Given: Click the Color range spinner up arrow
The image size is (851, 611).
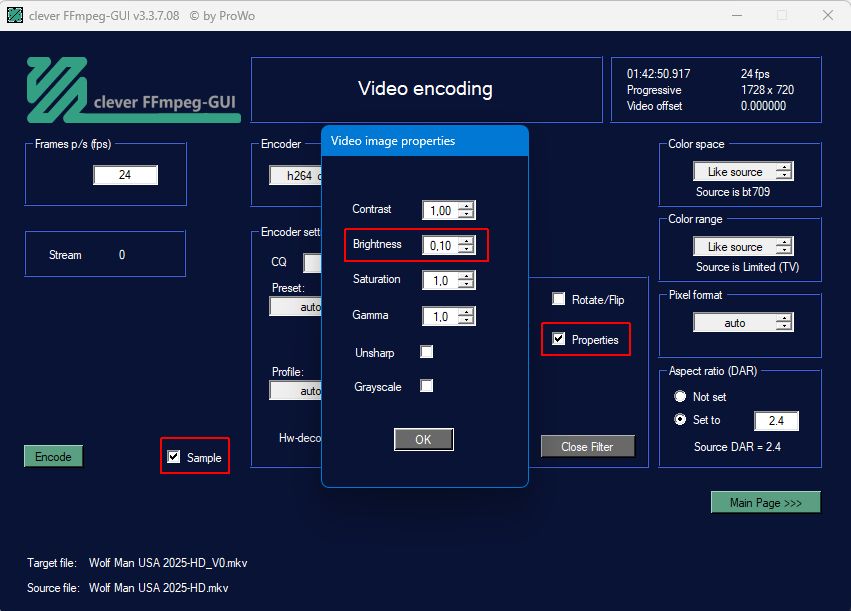Looking at the screenshot, I should 784,243.
